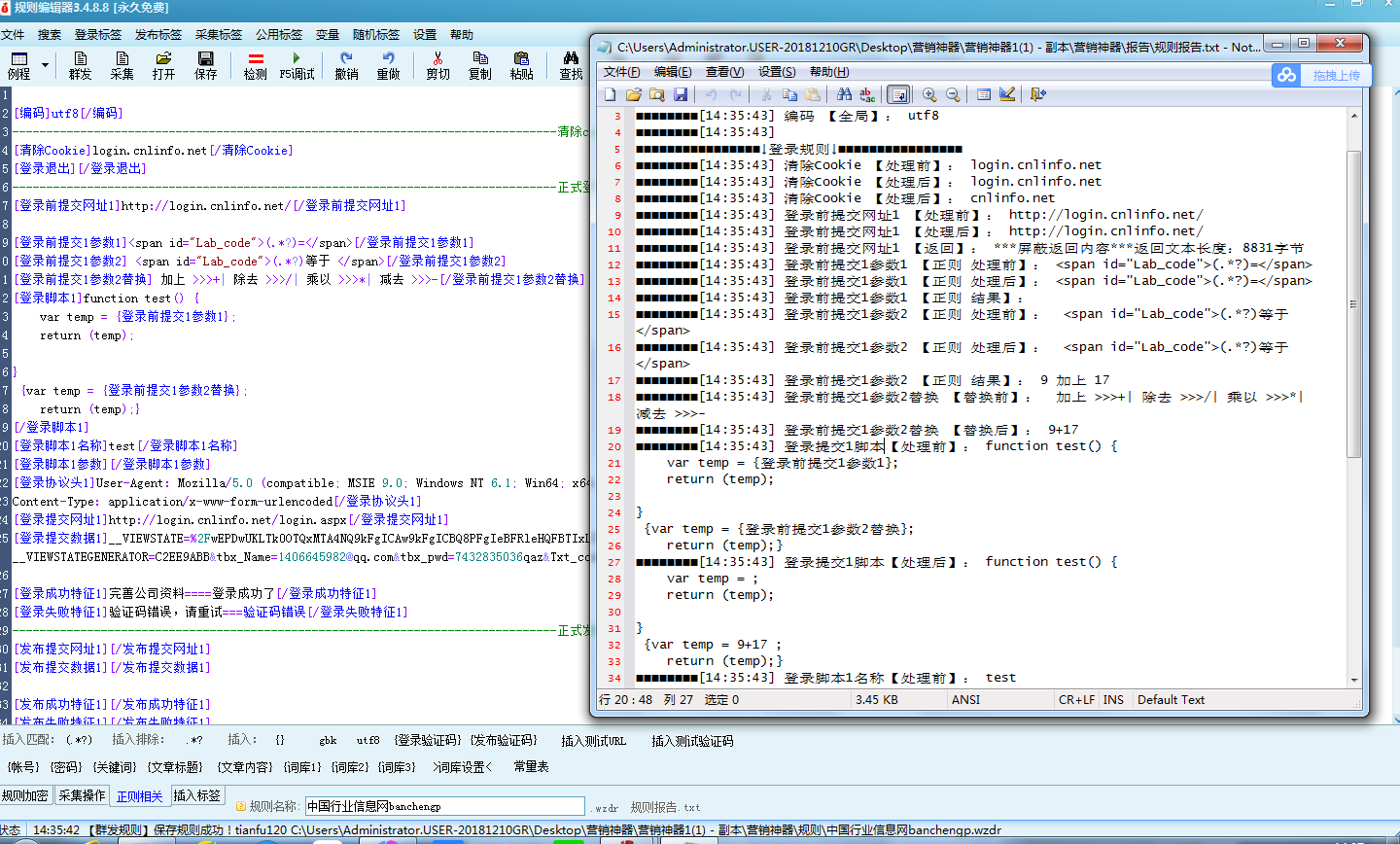Viewport: 1400px width, 844px height.
Task: Open Notepad 查看(V) menu
Action: pos(724,71)
